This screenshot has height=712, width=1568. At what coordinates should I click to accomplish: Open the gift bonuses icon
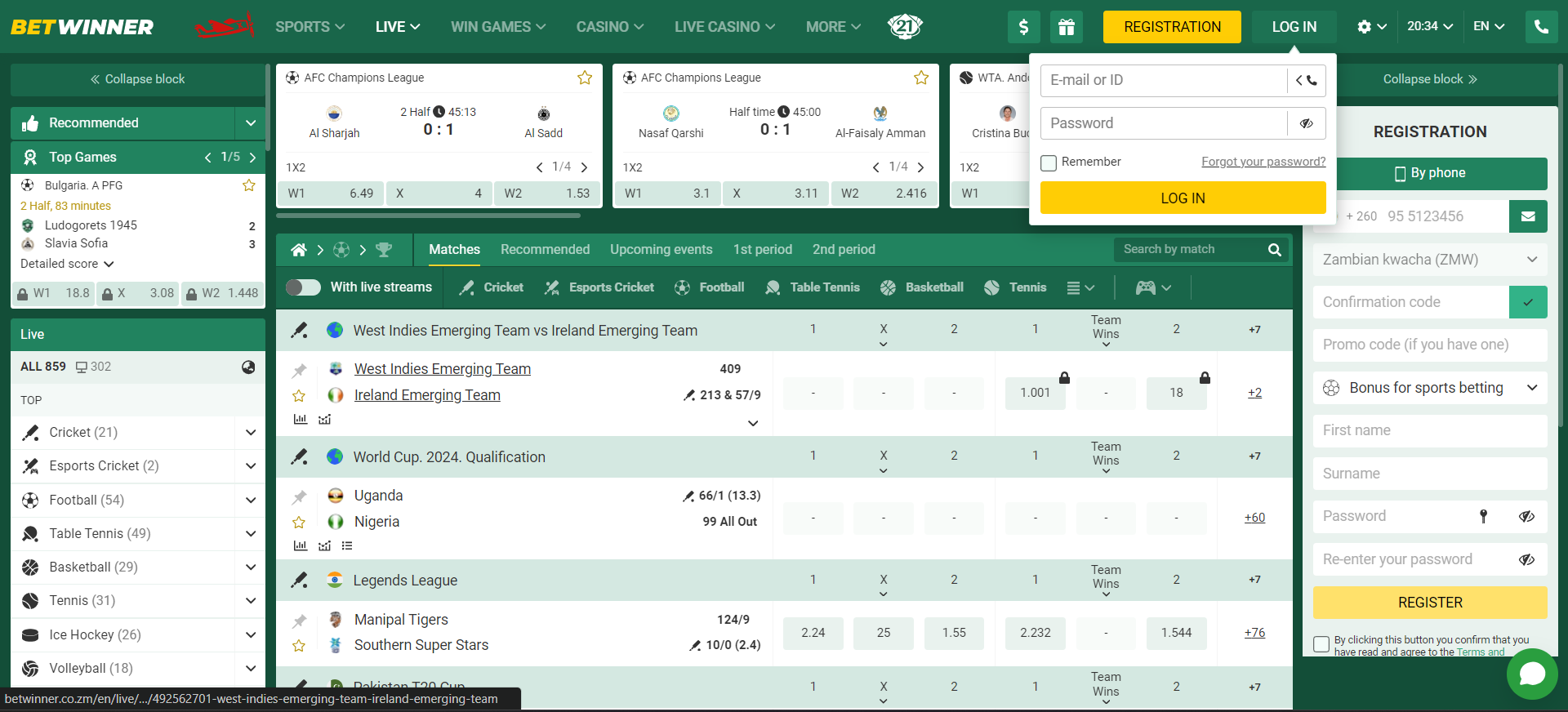point(1067,27)
